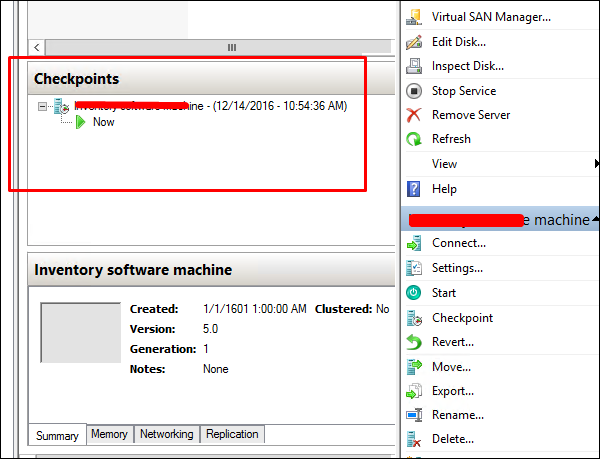Switch to the Memory tab
The width and height of the screenshot is (600, 459).
click(x=109, y=434)
